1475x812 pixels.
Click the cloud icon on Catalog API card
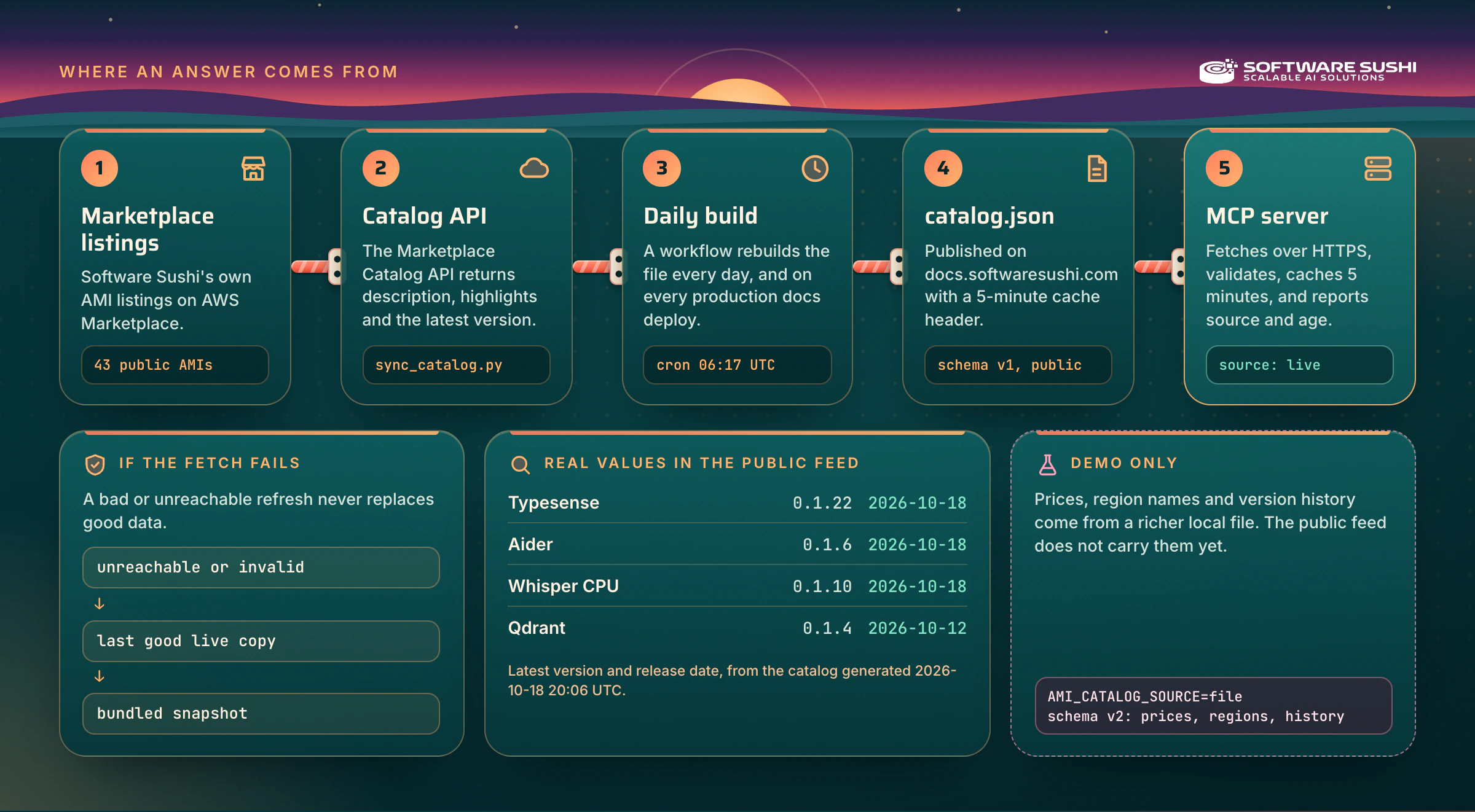pos(534,168)
